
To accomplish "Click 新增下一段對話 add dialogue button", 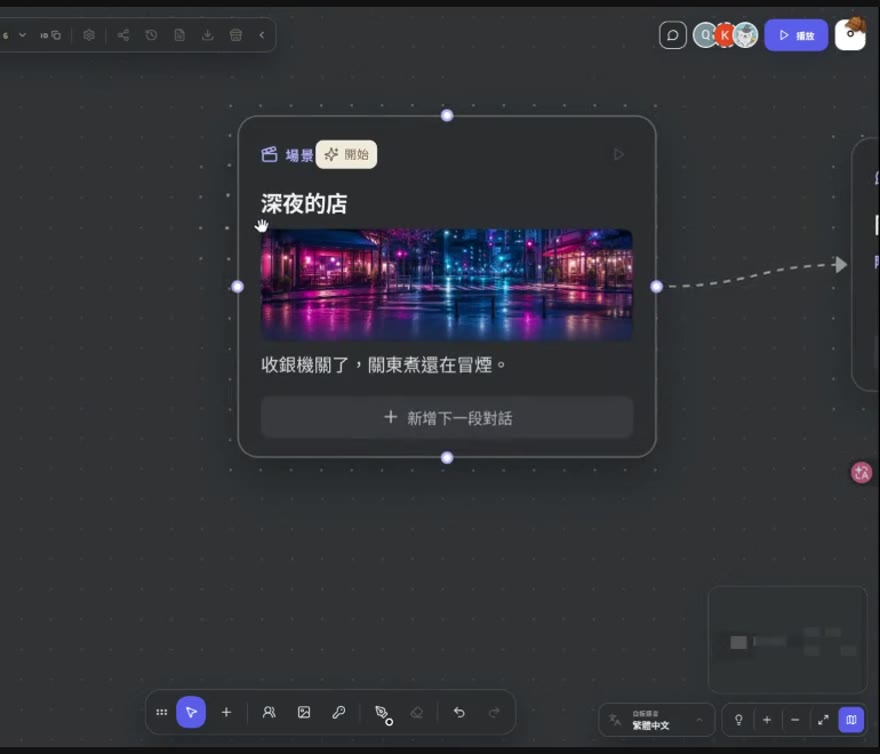I will point(447,418).
